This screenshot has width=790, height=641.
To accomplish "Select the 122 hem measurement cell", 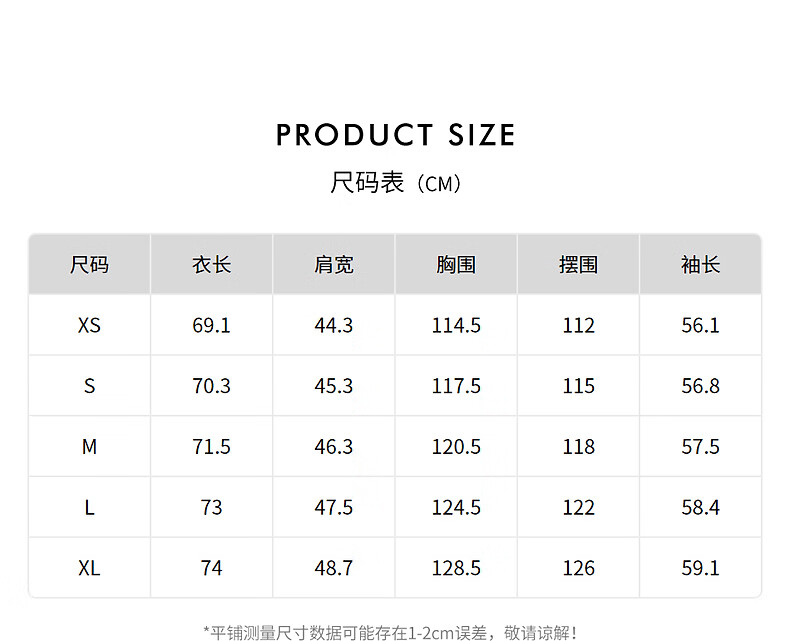I will pos(578,508).
